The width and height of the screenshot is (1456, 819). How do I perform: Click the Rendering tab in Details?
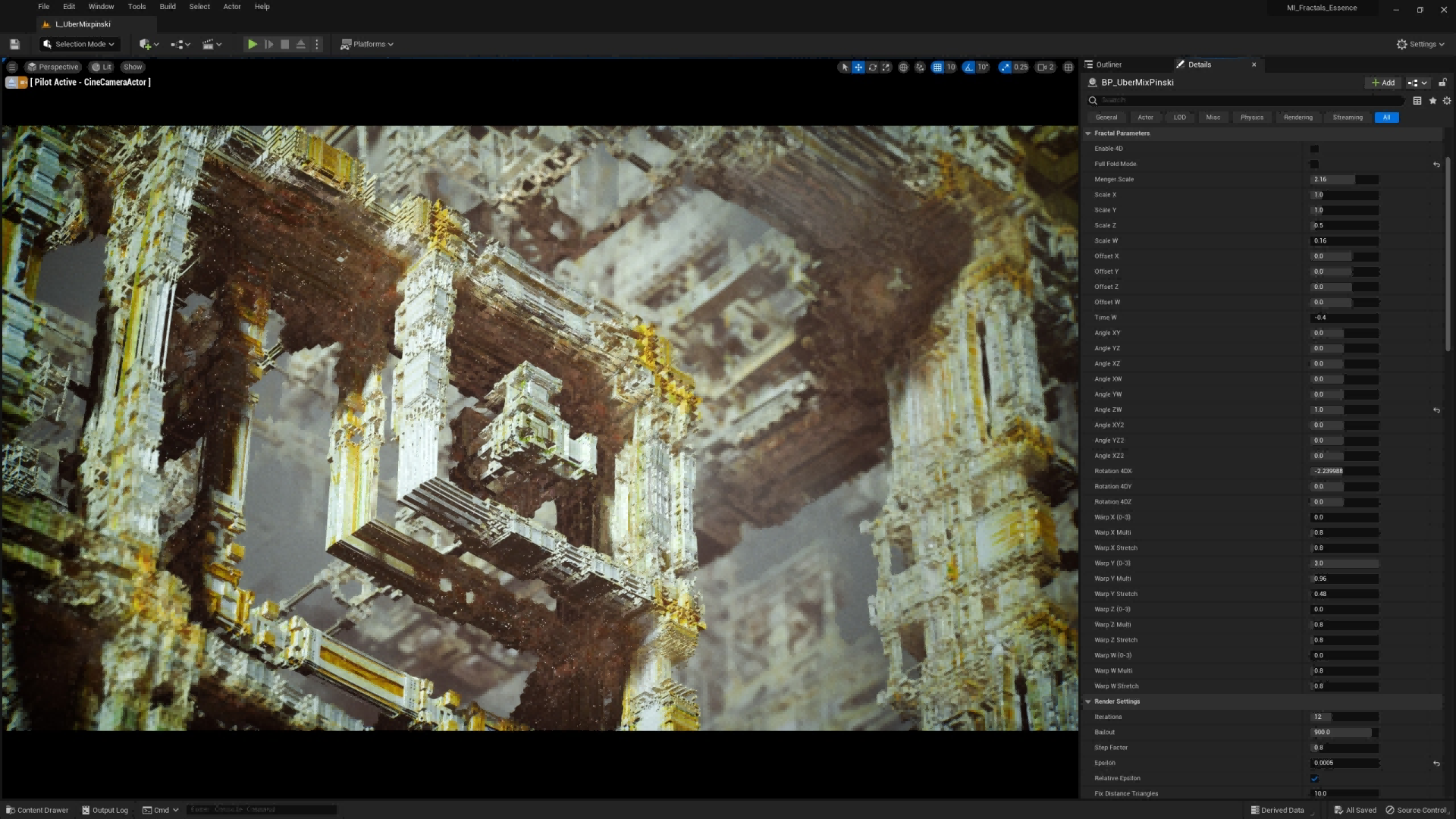coord(1298,117)
